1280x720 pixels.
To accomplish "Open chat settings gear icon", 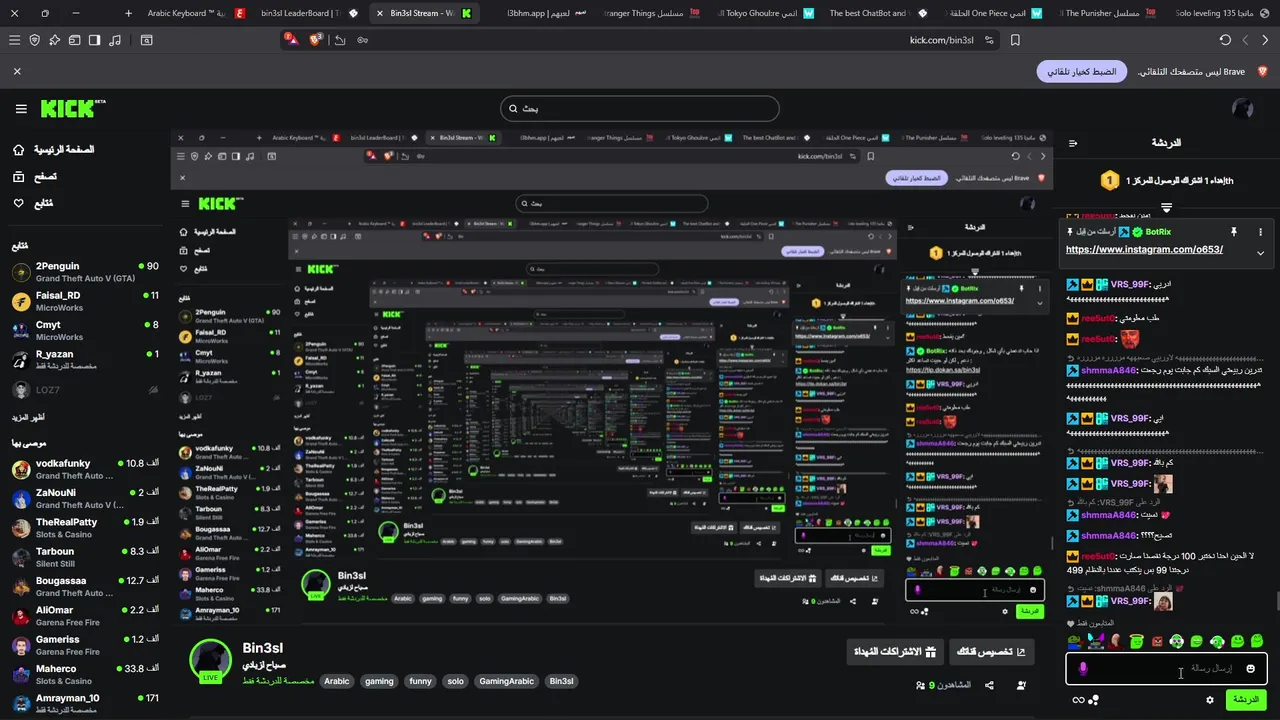I will coord(1209,700).
